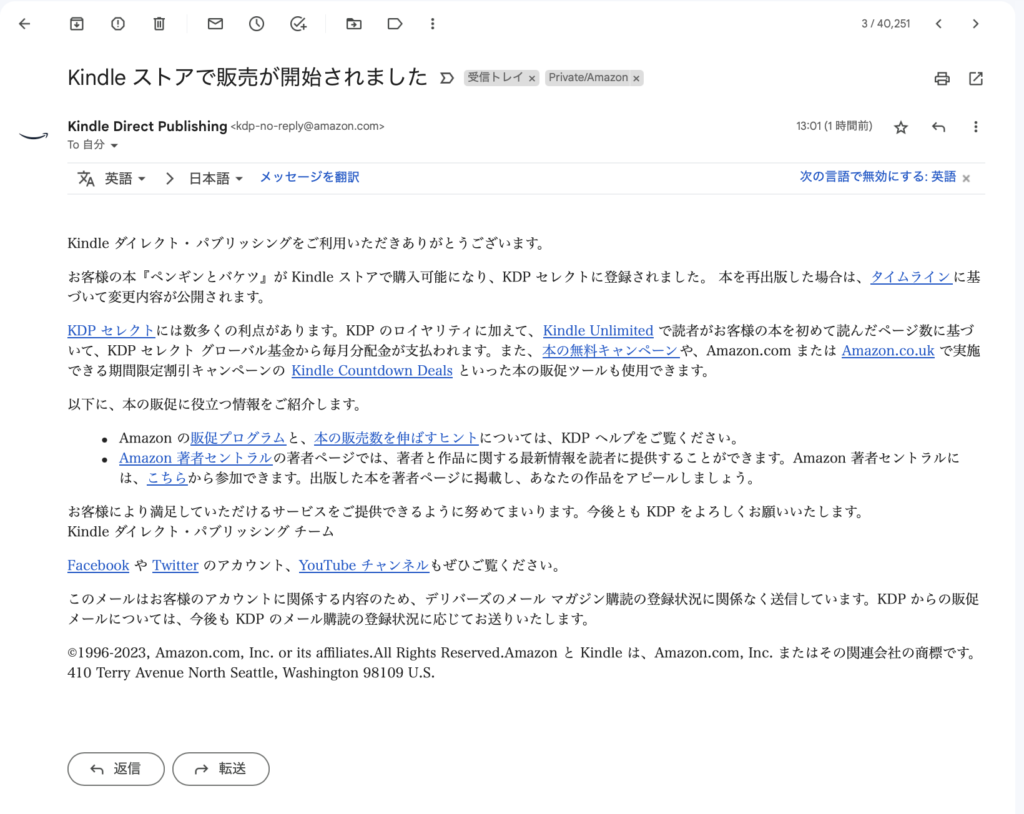Snooze this email with clock icon
Image resolution: width=1024 pixels, height=814 pixels.
point(256,24)
